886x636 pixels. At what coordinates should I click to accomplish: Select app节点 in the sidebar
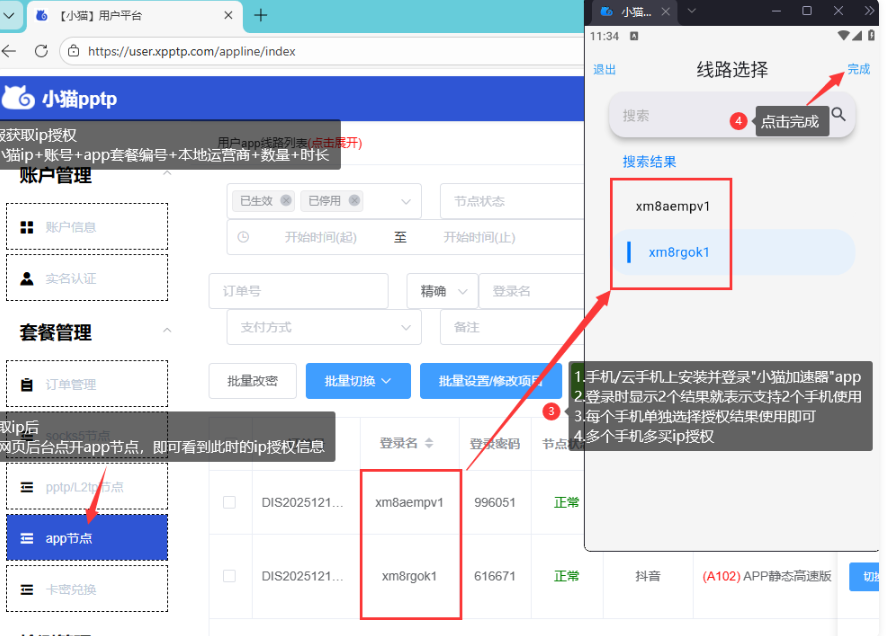[87, 538]
